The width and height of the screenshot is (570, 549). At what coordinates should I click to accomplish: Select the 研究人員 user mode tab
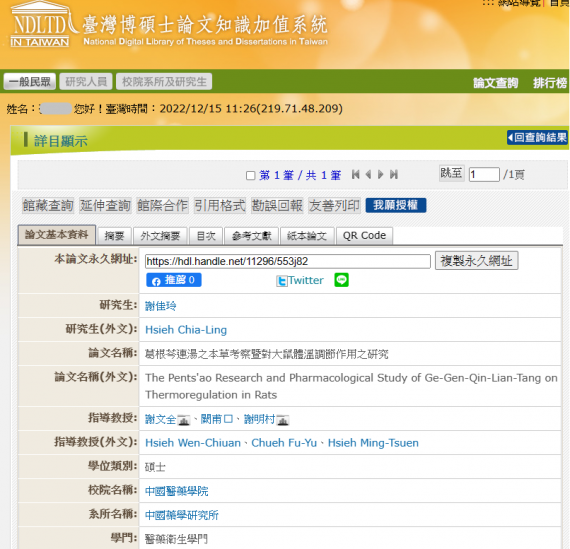[x=86, y=81]
